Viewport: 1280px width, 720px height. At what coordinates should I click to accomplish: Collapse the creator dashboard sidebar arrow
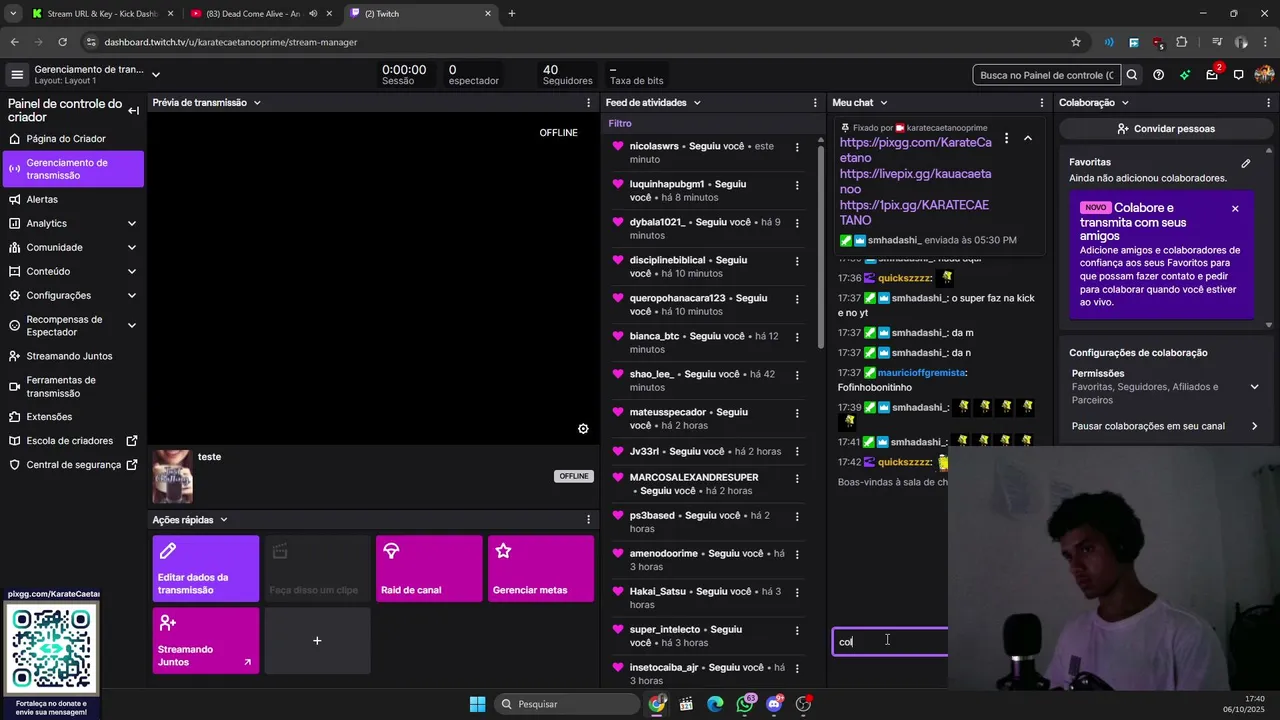point(133,111)
